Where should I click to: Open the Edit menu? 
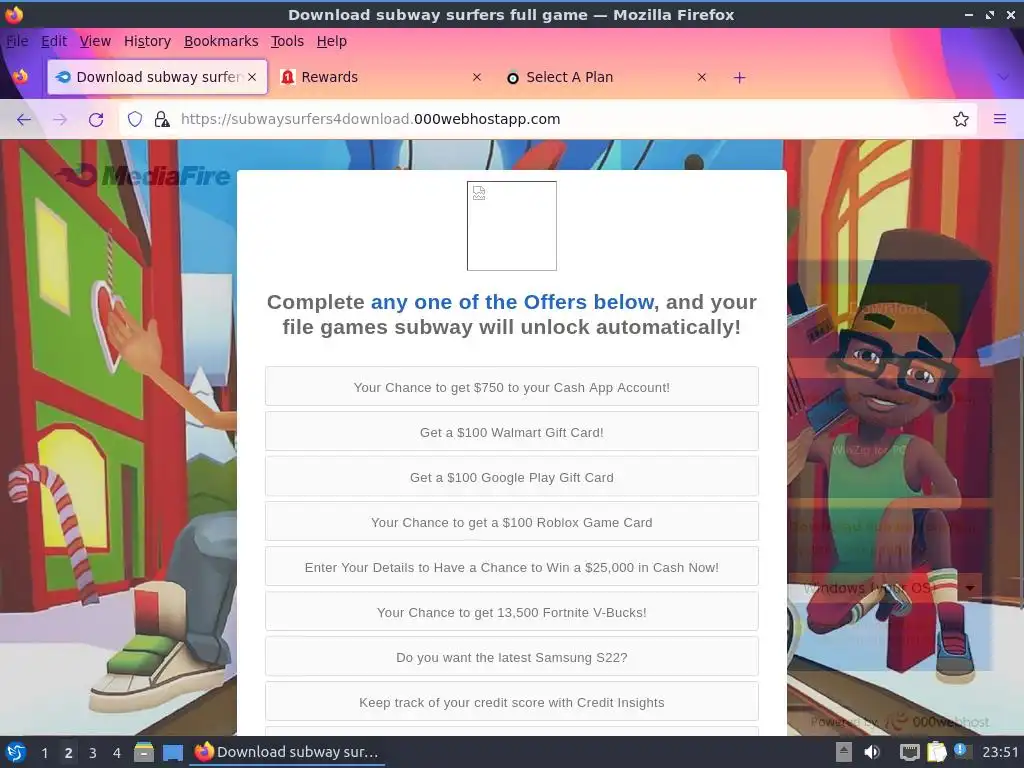pos(54,41)
